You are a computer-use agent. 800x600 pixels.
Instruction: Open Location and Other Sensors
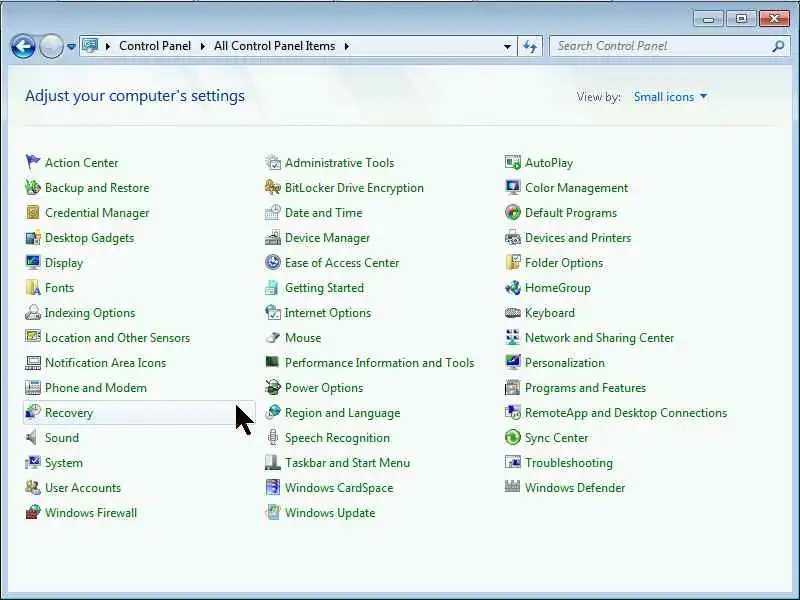(117, 337)
